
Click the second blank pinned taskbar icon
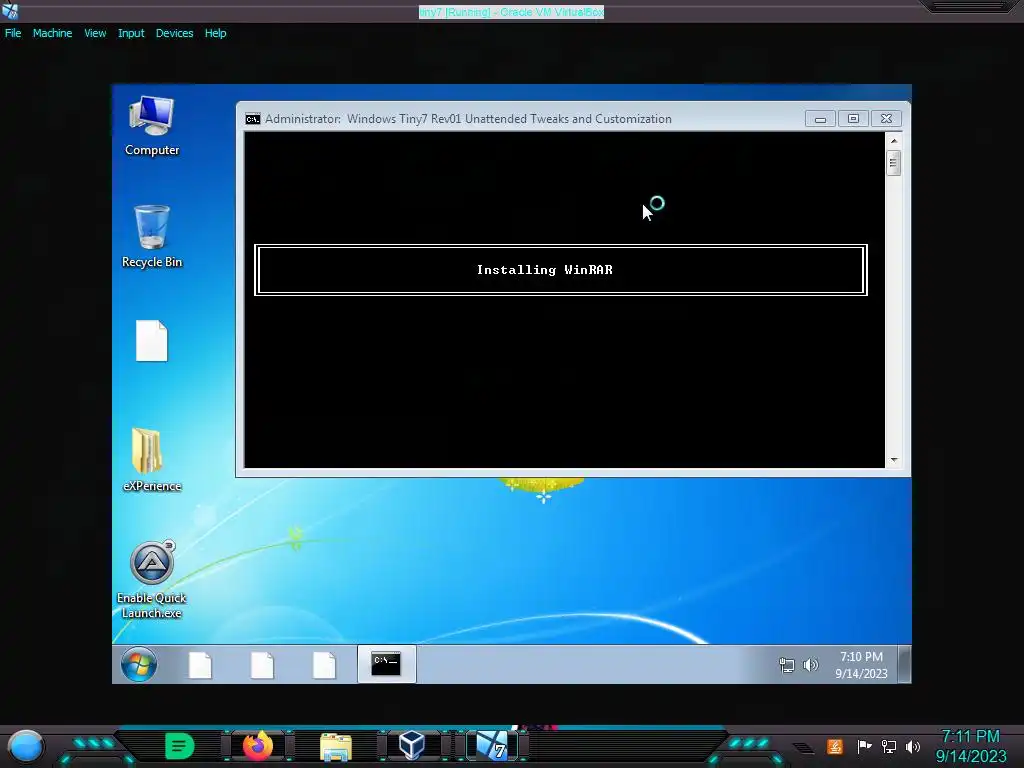pyautogui.click(x=262, y=665)
